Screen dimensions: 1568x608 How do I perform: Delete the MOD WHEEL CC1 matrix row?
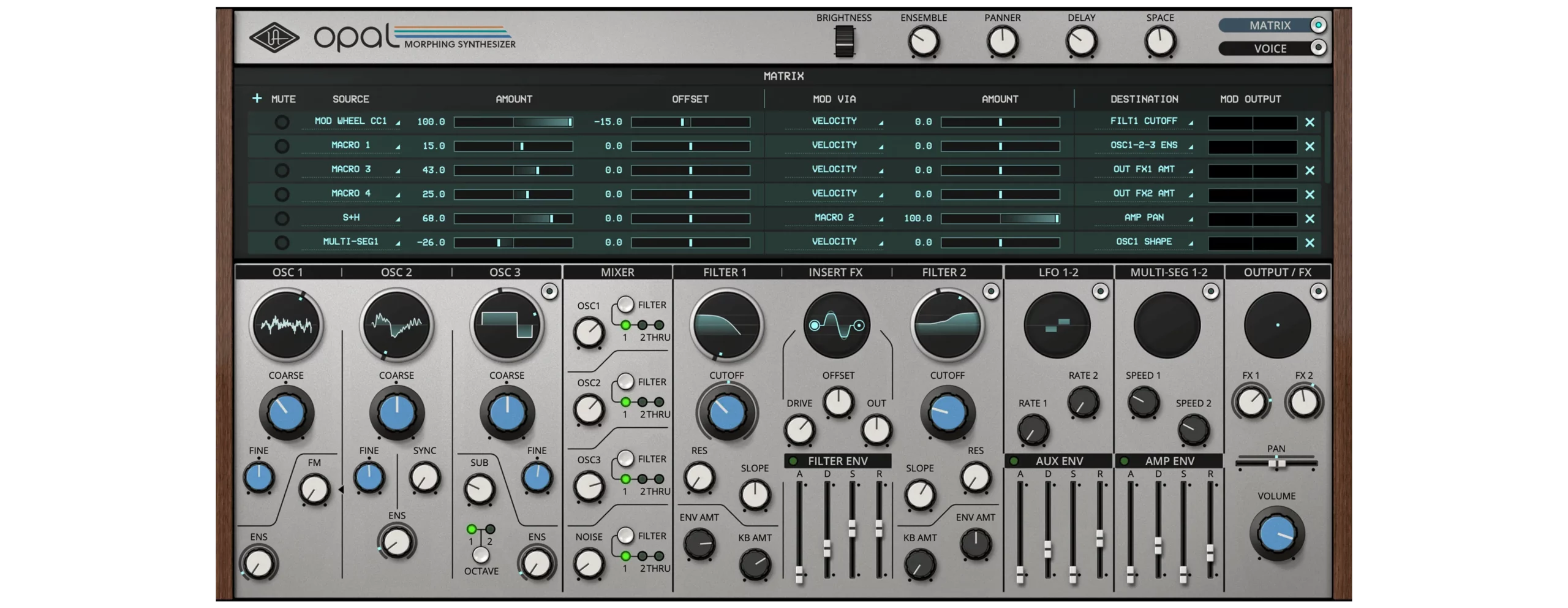coord(1310,122)
